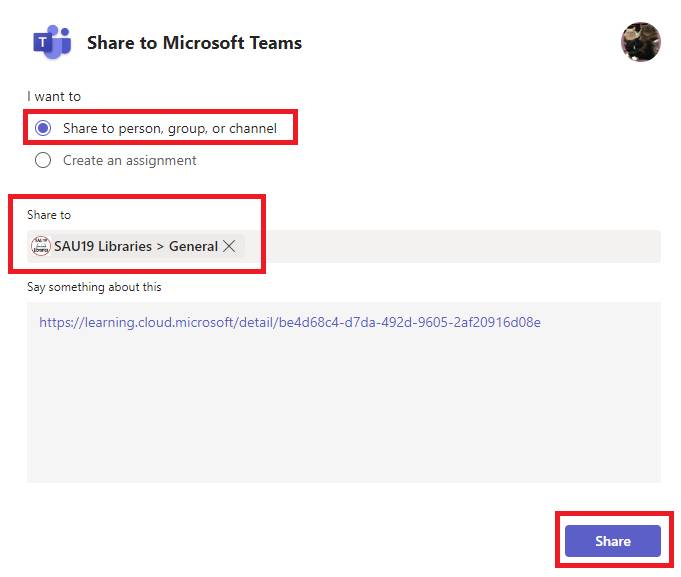Click the Say something about this label

tap(94, 287)
